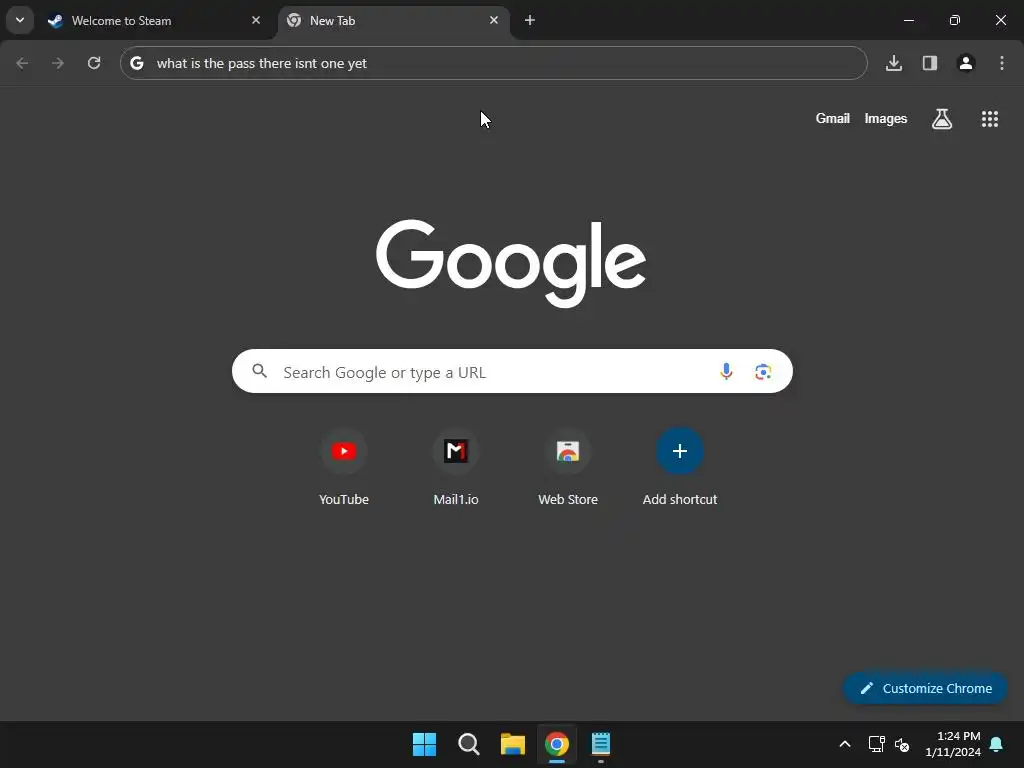Click the muted volume tray icon

tap(902, 744)
